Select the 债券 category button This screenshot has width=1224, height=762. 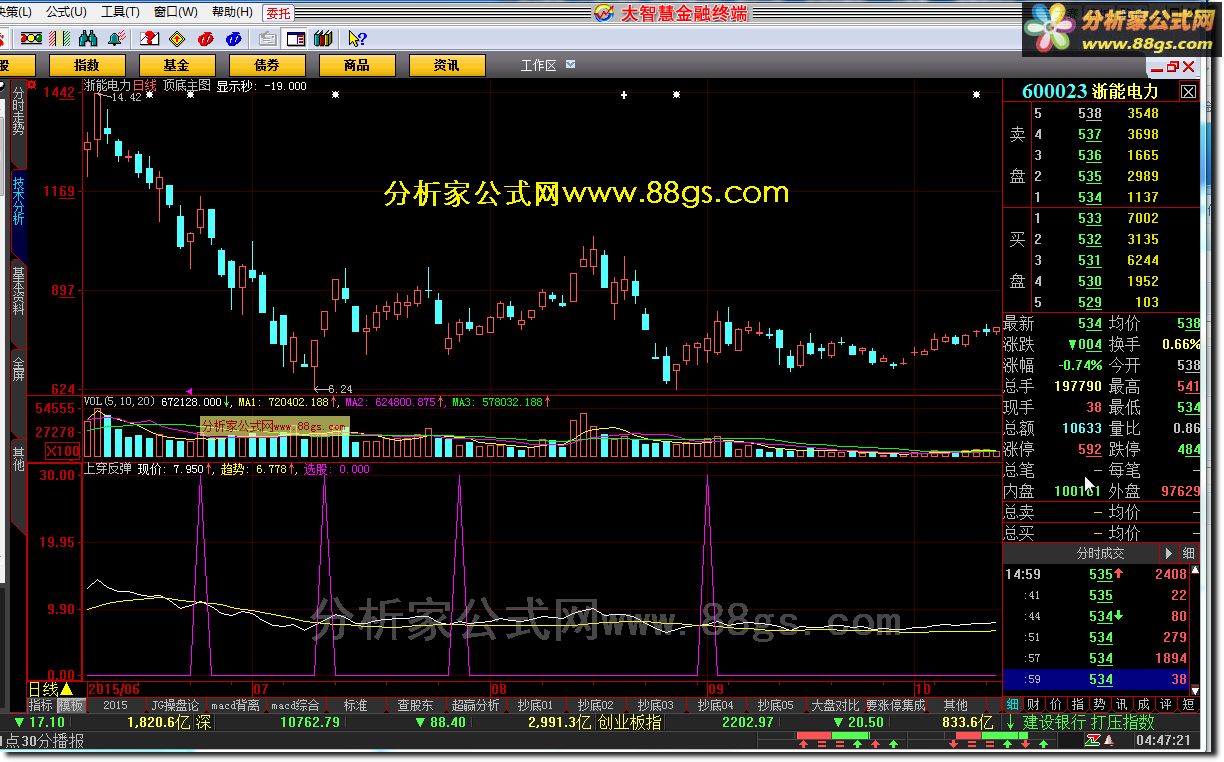click(x=267, y=65)
